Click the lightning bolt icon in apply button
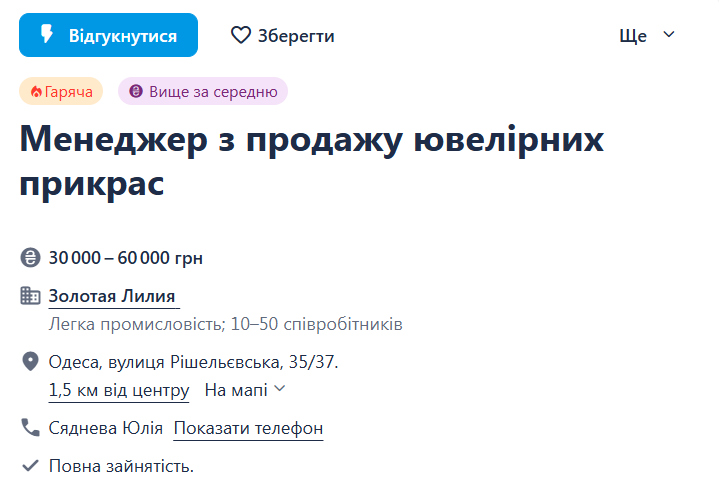 tap(47, 34)
